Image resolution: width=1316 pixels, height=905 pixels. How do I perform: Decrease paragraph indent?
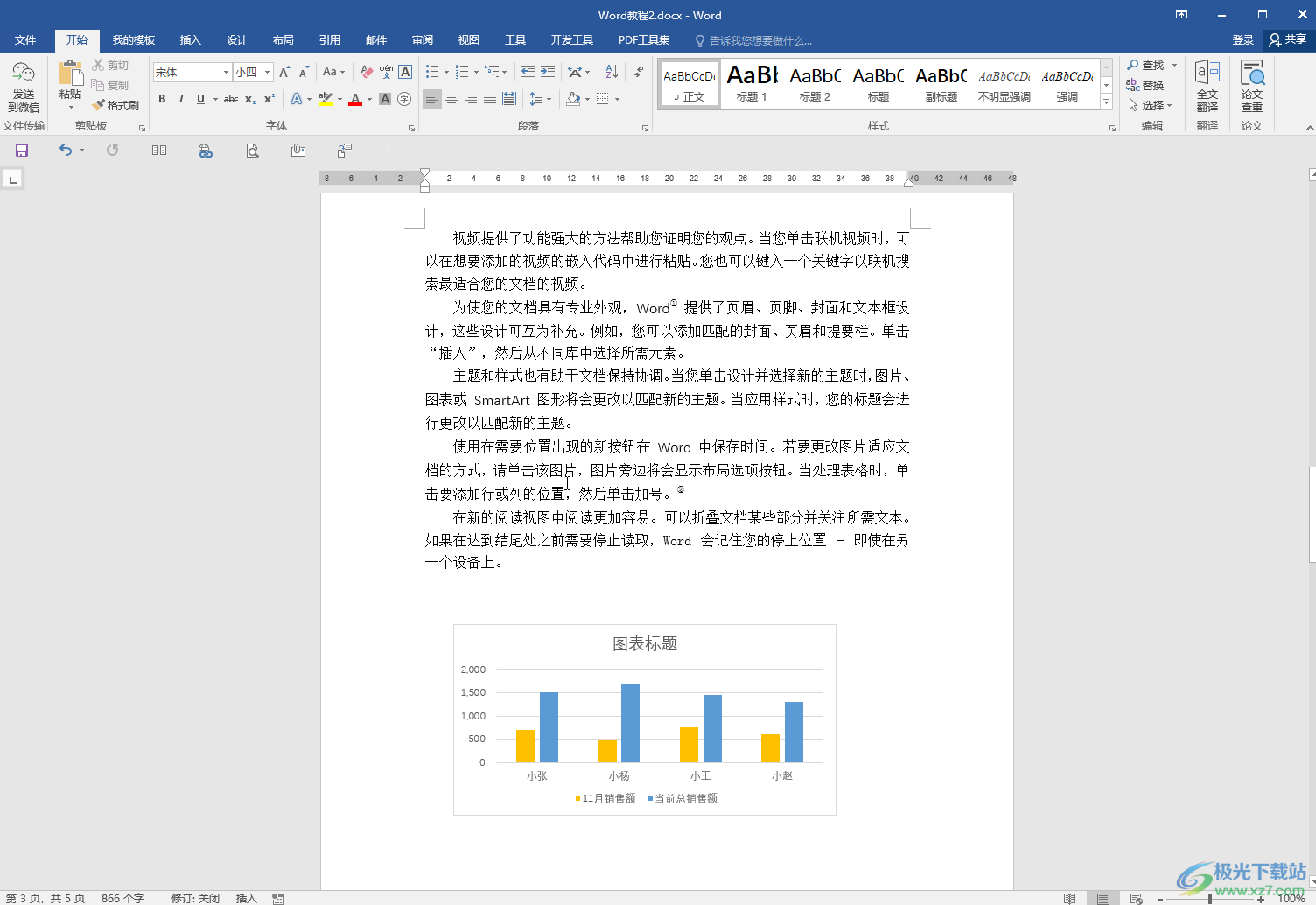click(528, 72)
